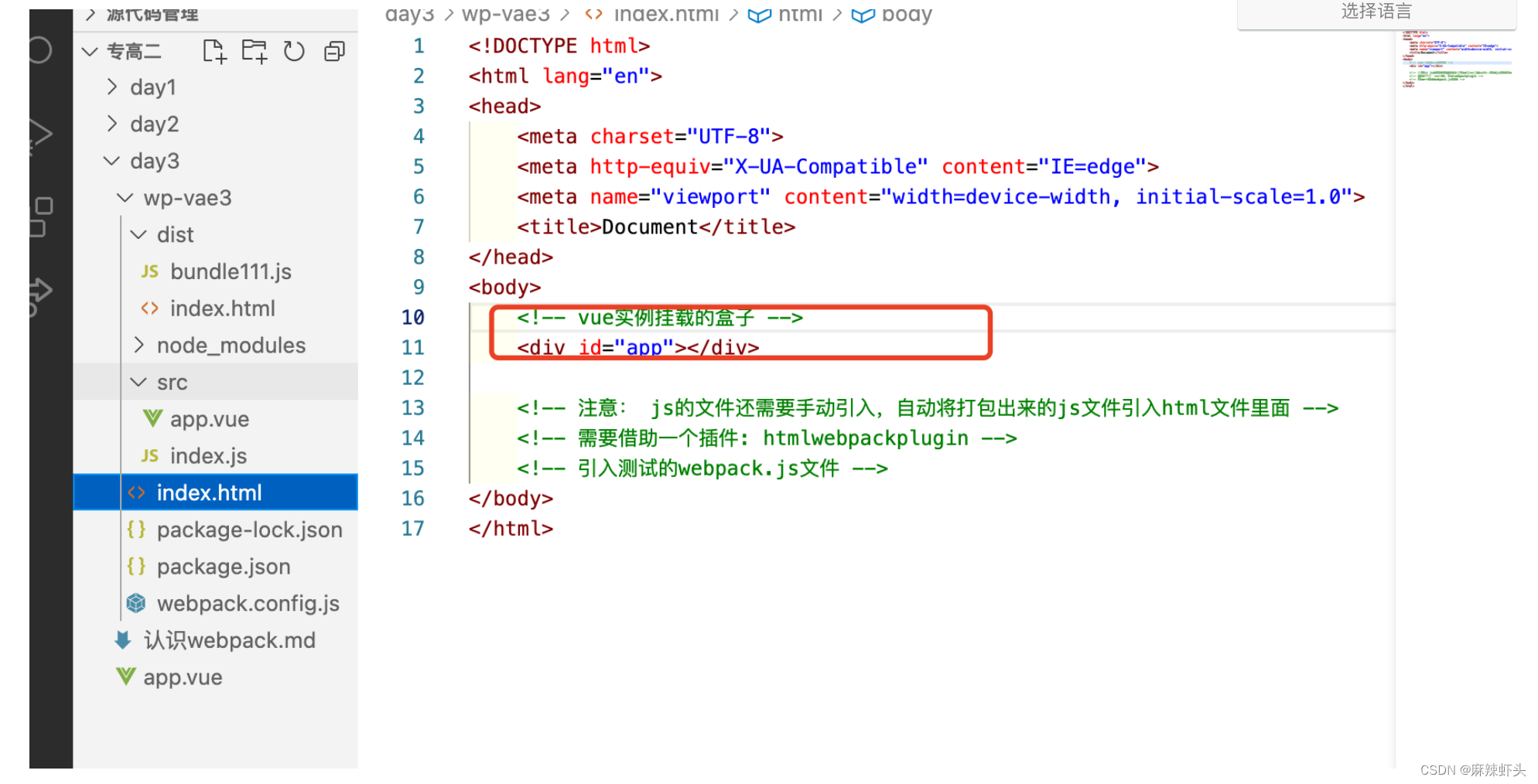Click the markdown icon beside 认识webpack.md

coord(123,640)
